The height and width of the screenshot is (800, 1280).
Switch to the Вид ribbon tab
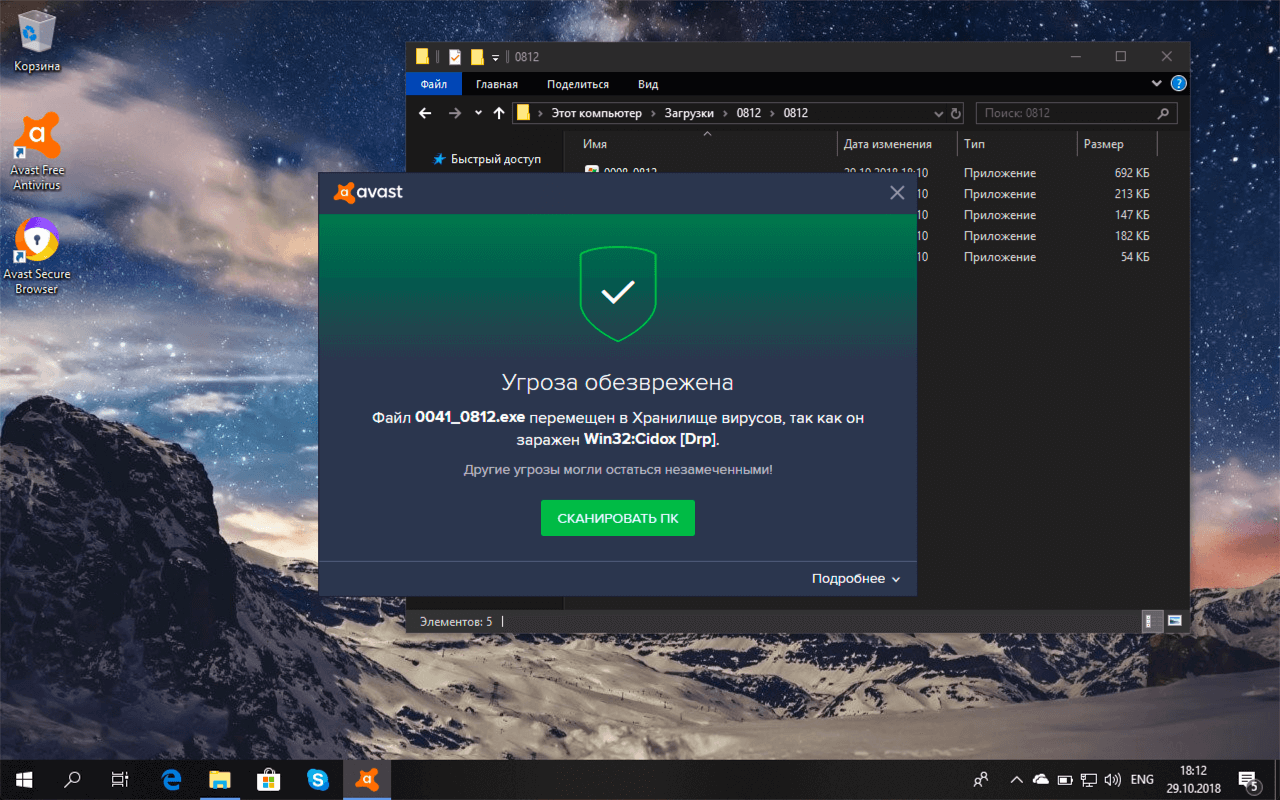click(646, 84)
